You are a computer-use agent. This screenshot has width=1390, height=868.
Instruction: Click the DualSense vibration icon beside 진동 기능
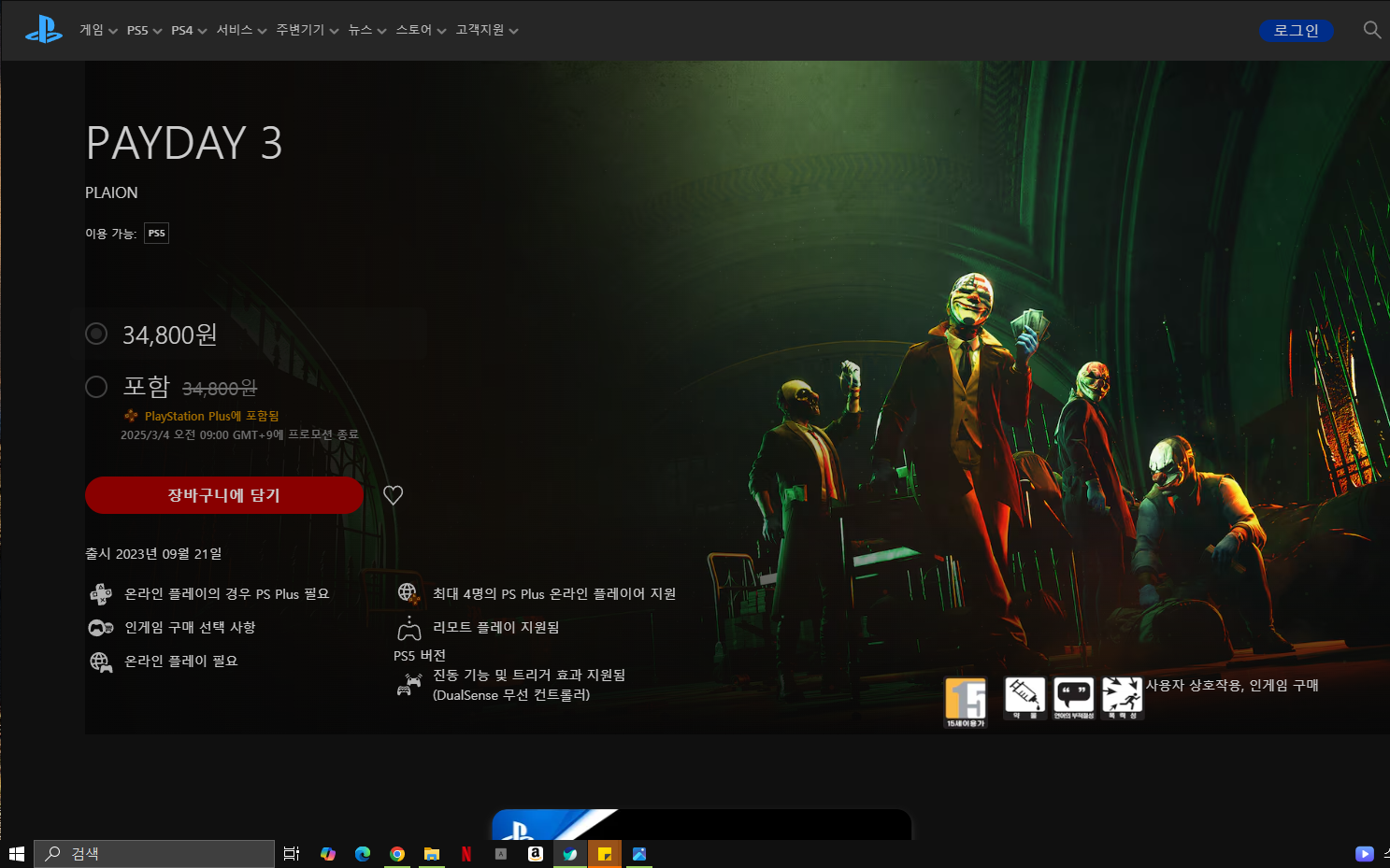click(x=408, y=685)
